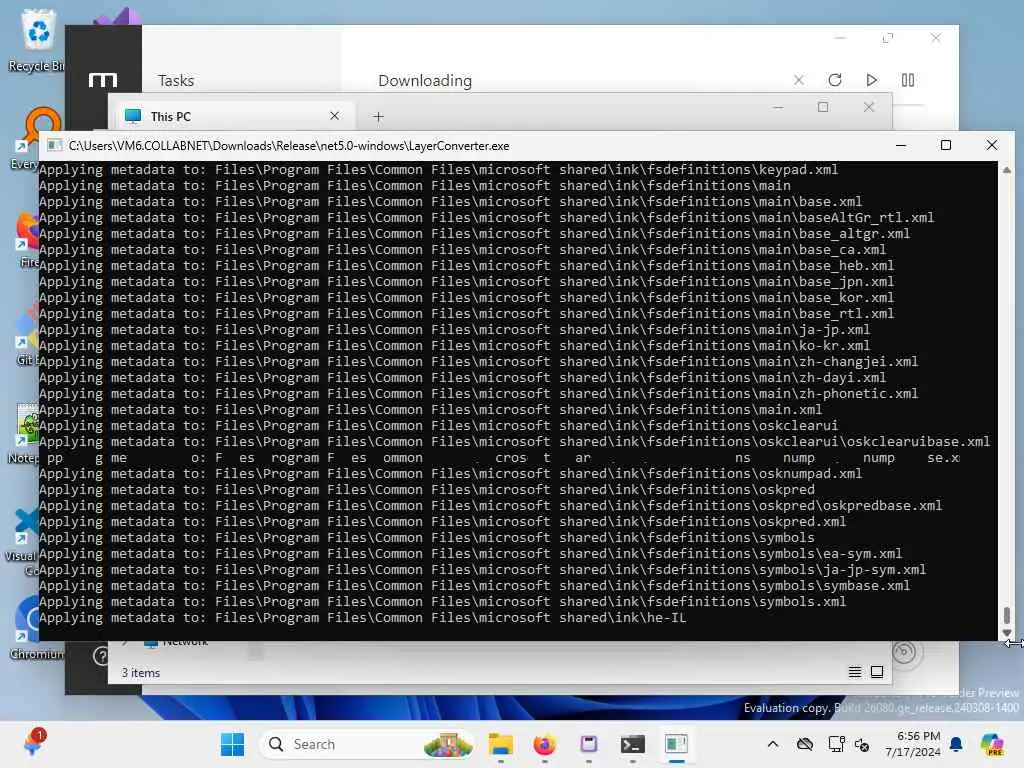Click the muted volume tray icon

pyautogui.click(x=862, y=744)
